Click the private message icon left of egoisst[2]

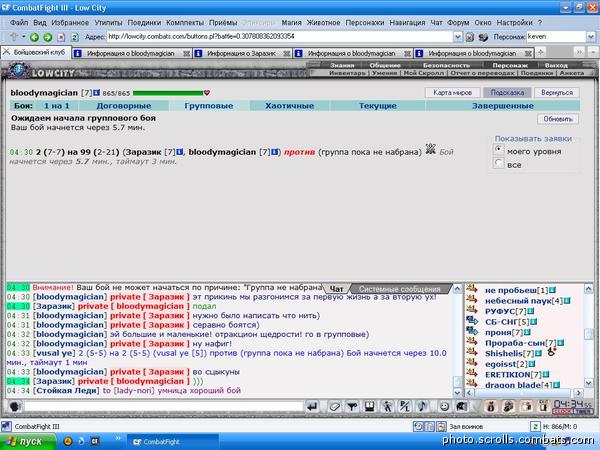472,362
